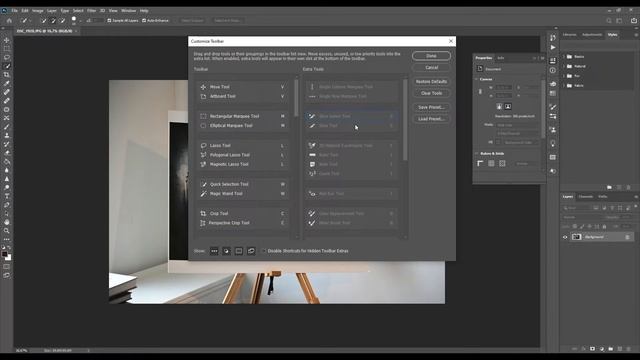Open Layers panel blend mode dropdown
The image size is (640, 360).
582,217
